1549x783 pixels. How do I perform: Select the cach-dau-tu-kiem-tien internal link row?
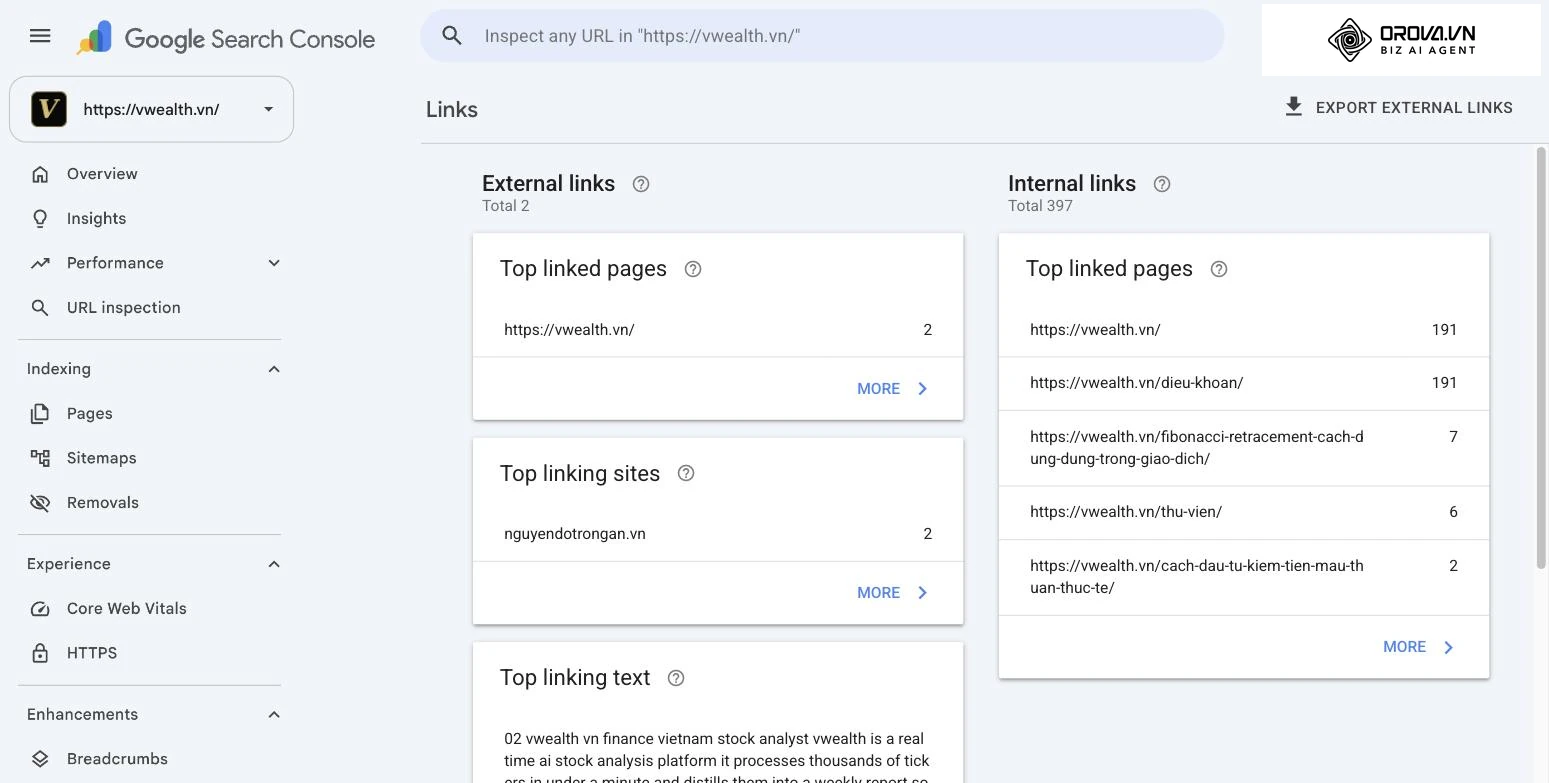click(x=1244, y=577)
